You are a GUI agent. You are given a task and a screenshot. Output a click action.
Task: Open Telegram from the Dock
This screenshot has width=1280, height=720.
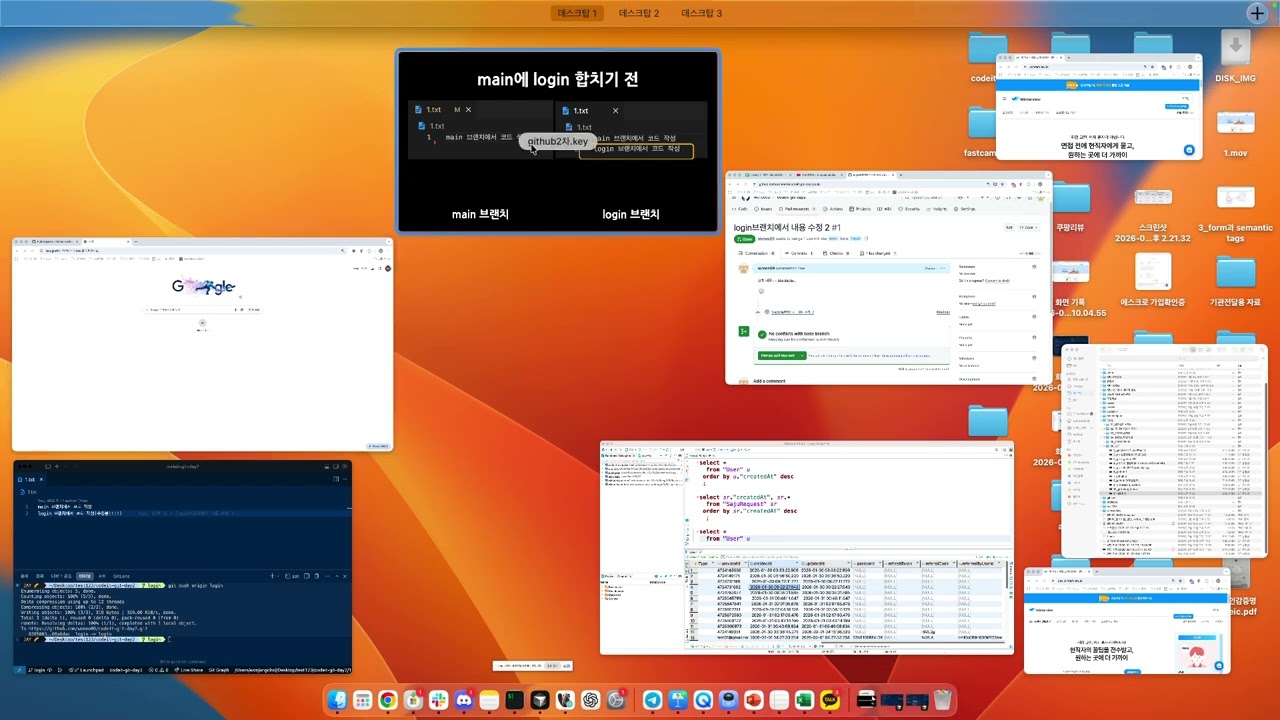pyautogui.click(x=652, y=701)
